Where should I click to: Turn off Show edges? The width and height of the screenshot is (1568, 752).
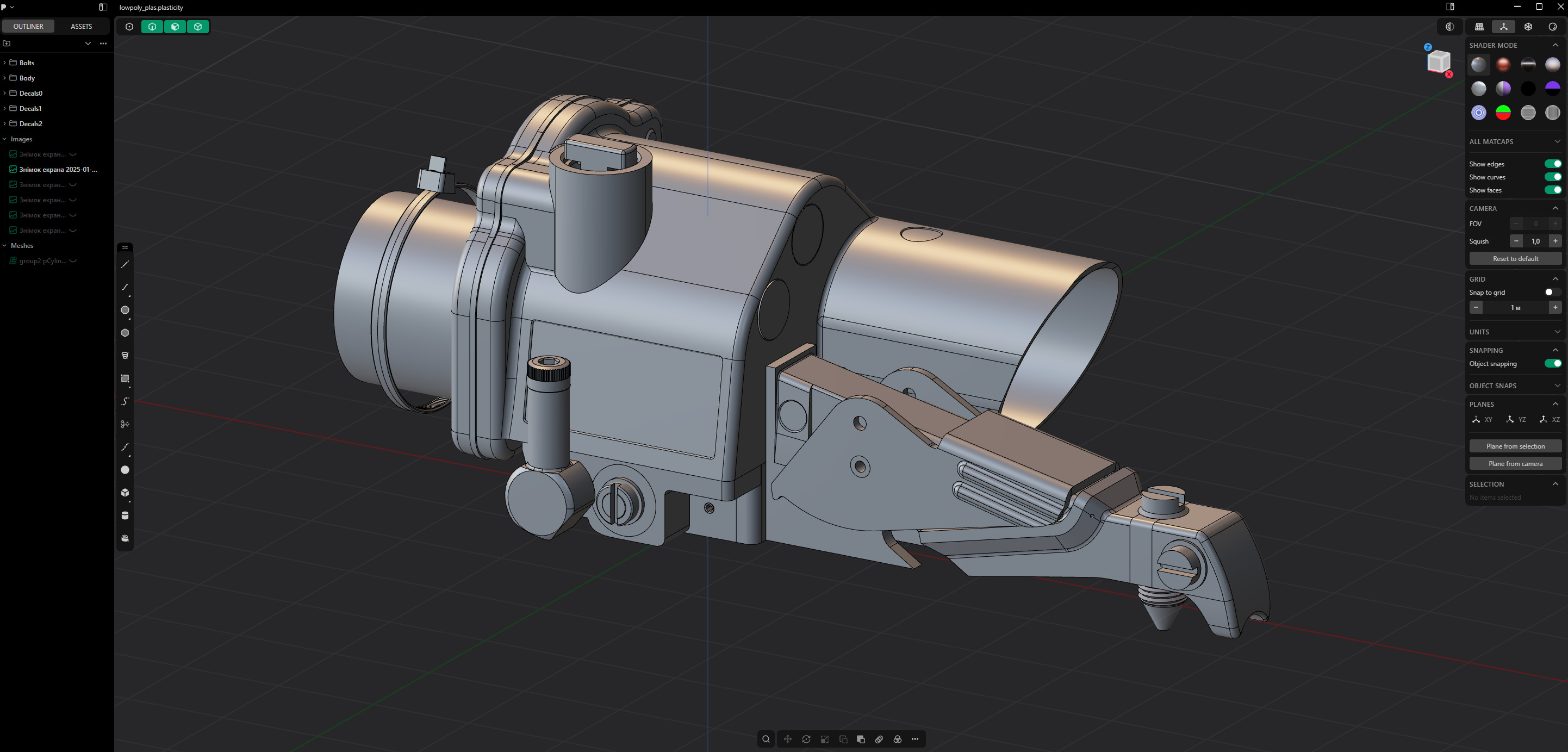click(x=1553, y=164)
